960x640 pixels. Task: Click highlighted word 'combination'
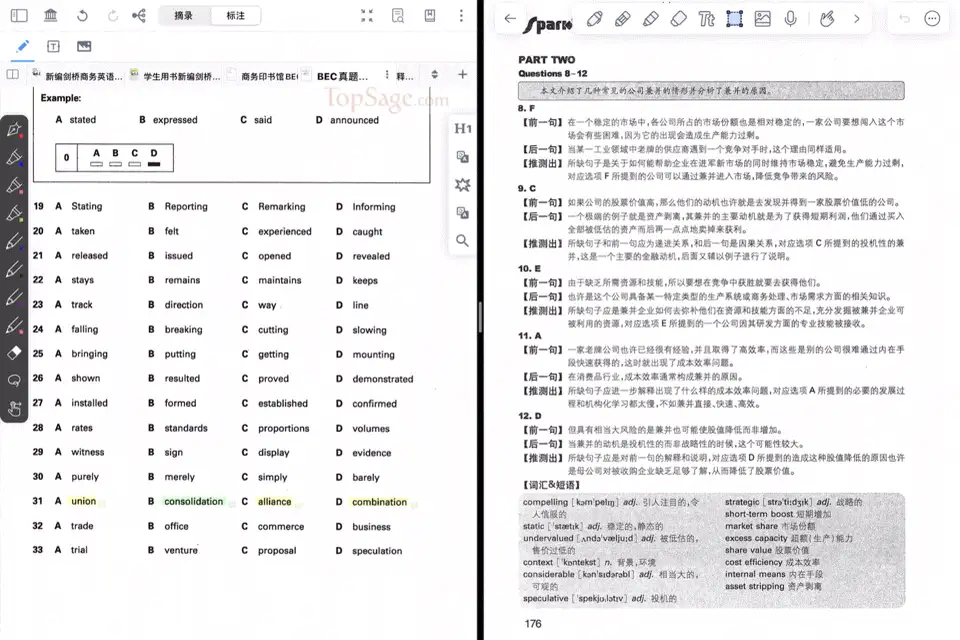click(380, 502)
